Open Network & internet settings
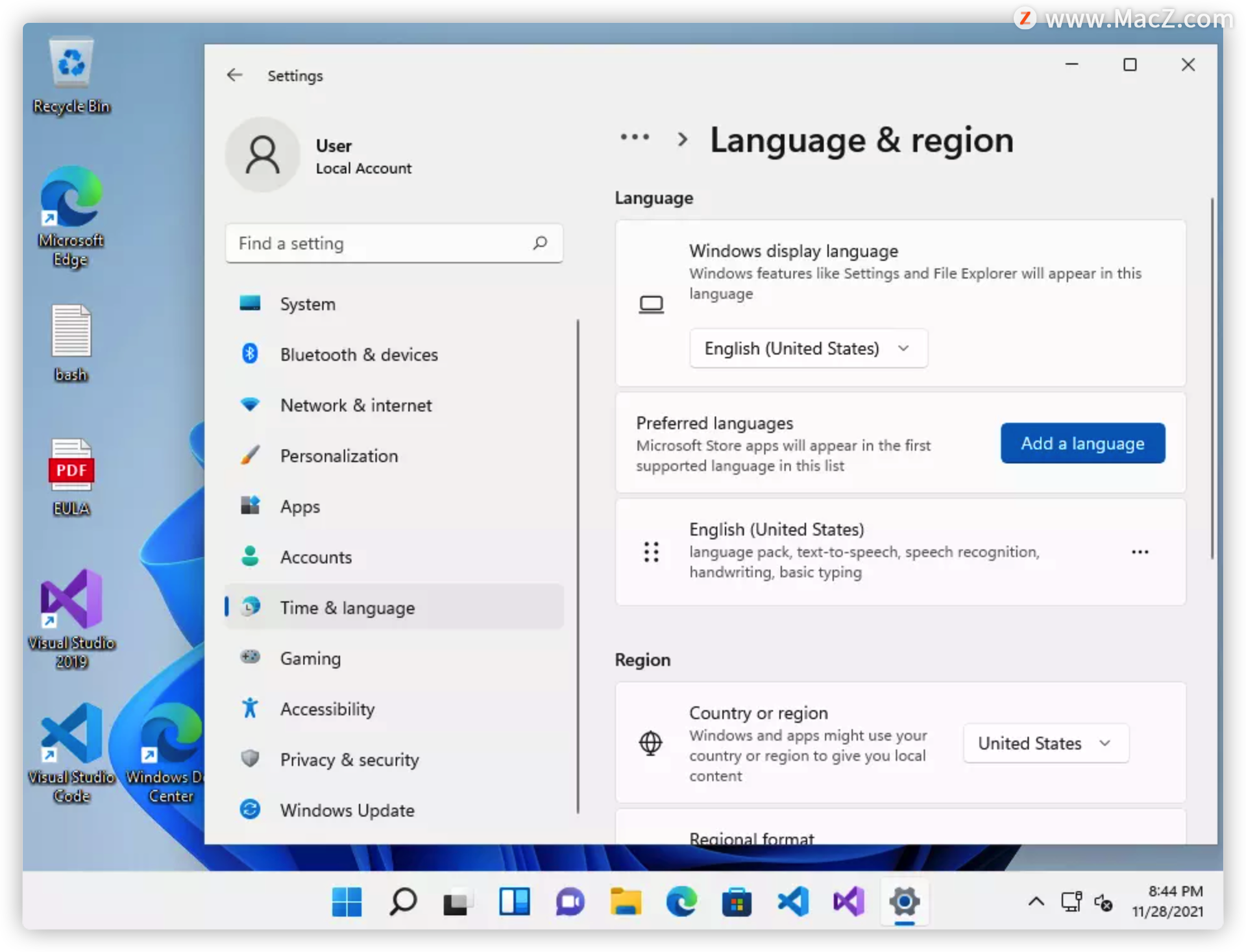 [x=395, y=405]
